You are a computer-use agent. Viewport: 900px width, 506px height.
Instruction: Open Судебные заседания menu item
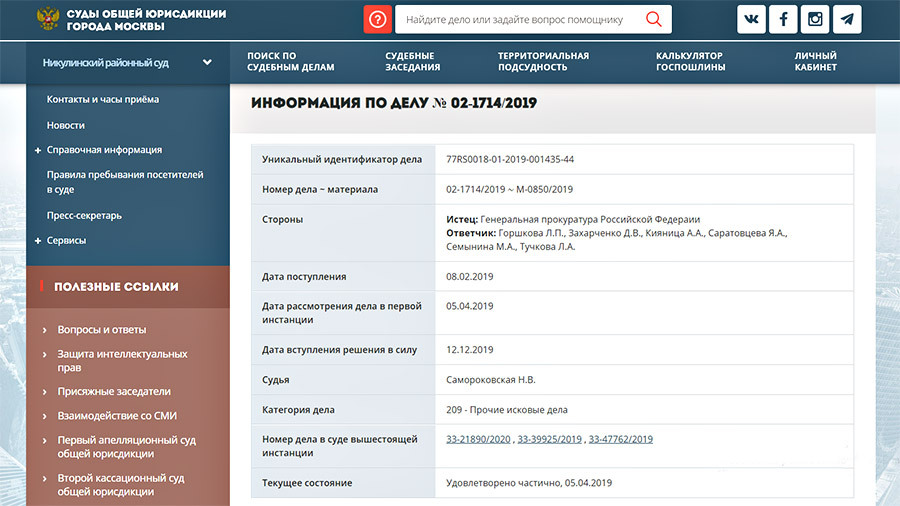(412, 62)
